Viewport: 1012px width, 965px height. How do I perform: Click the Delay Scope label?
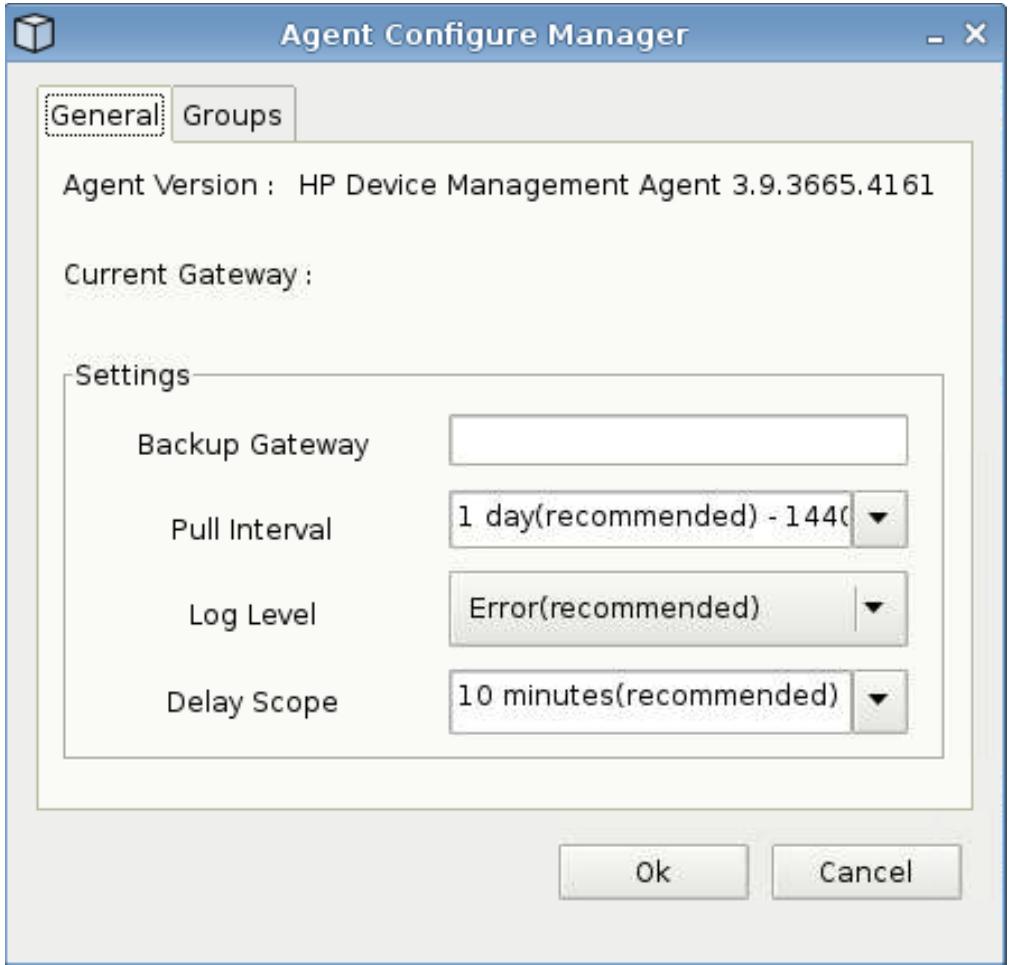(252, 702)
